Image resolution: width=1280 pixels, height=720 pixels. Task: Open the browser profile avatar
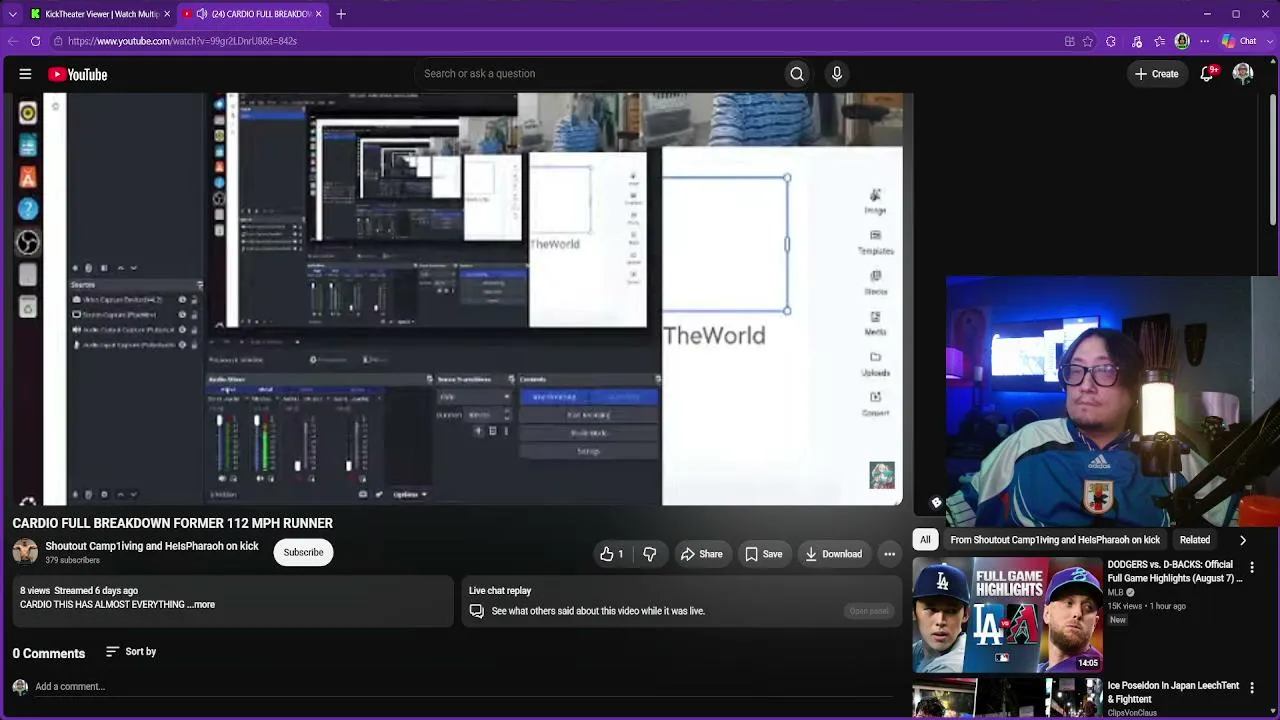[x=1182, y=41]
